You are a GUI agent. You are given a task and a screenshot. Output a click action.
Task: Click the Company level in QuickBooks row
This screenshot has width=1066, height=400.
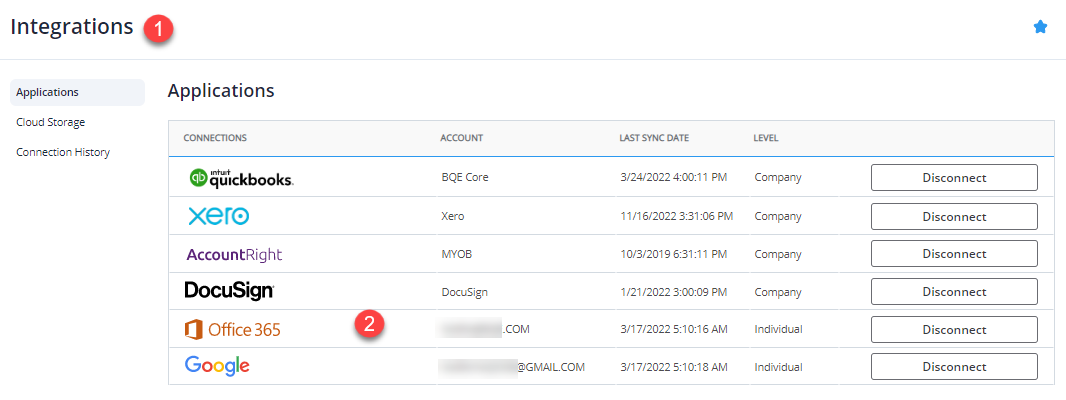(778, 178)
